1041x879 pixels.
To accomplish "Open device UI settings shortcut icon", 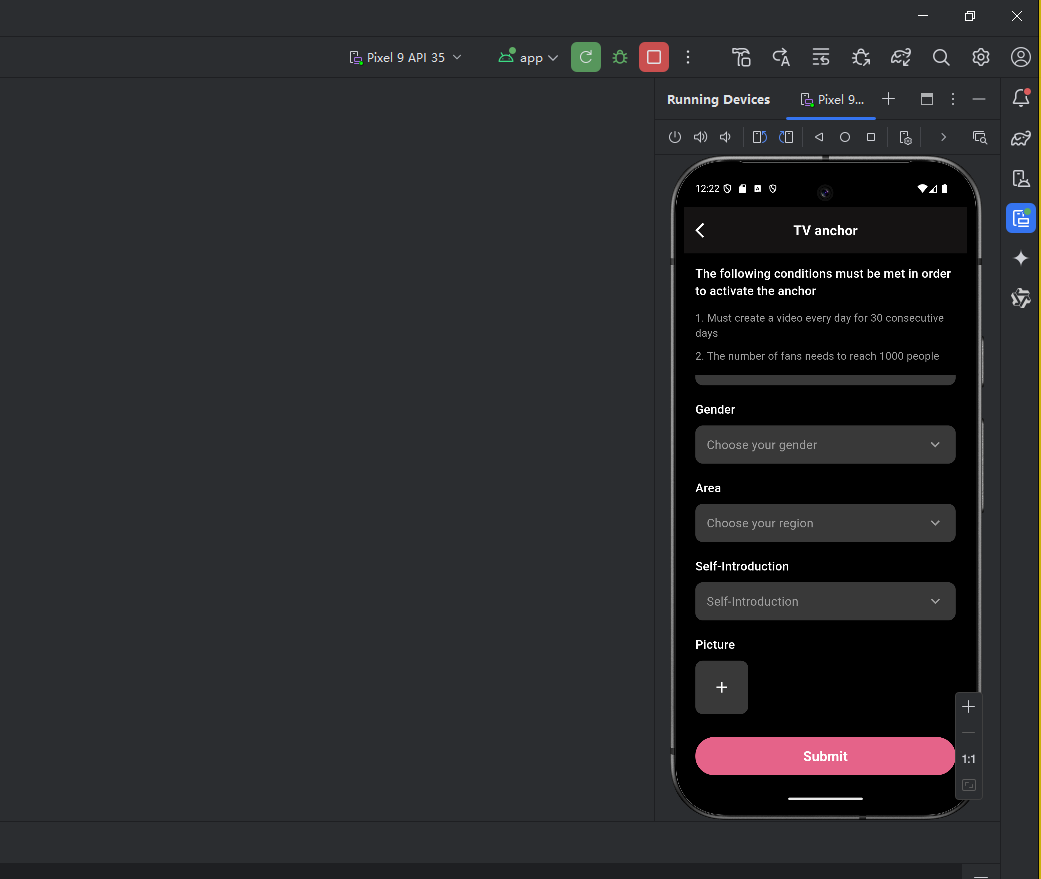I will coord(905,137).
